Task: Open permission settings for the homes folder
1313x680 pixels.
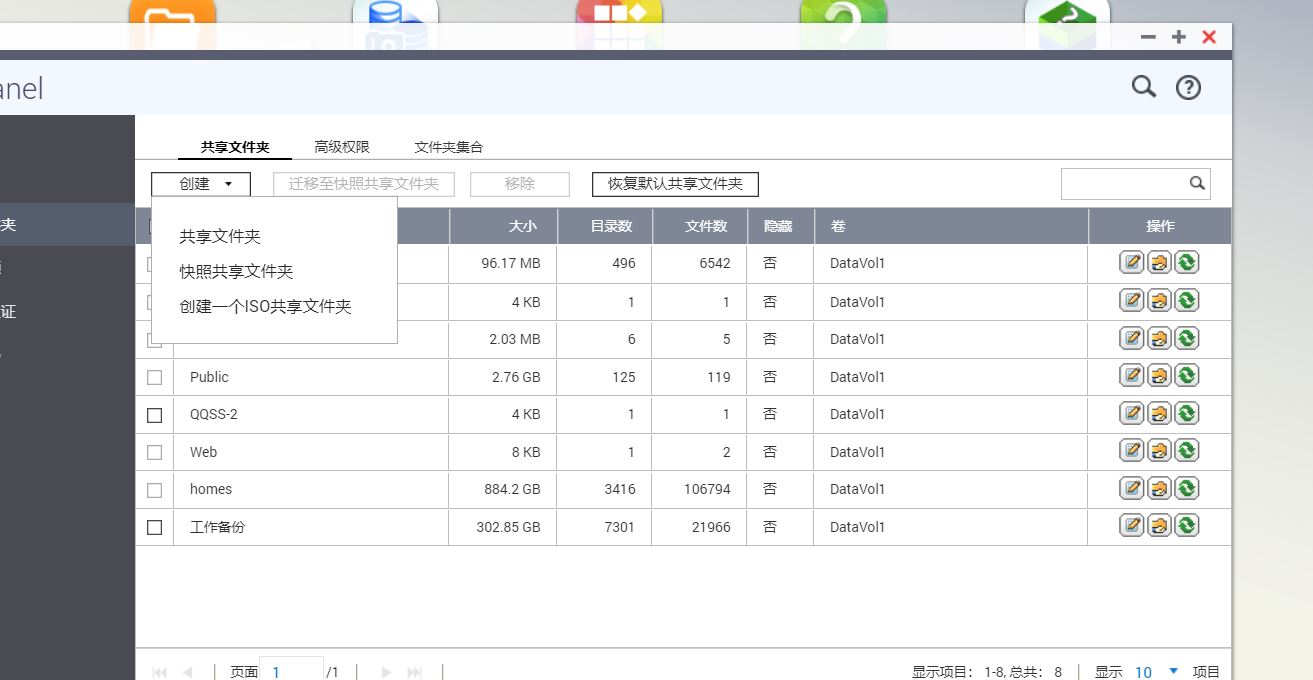Action: pyautogui.click(x=1160, y=487)
